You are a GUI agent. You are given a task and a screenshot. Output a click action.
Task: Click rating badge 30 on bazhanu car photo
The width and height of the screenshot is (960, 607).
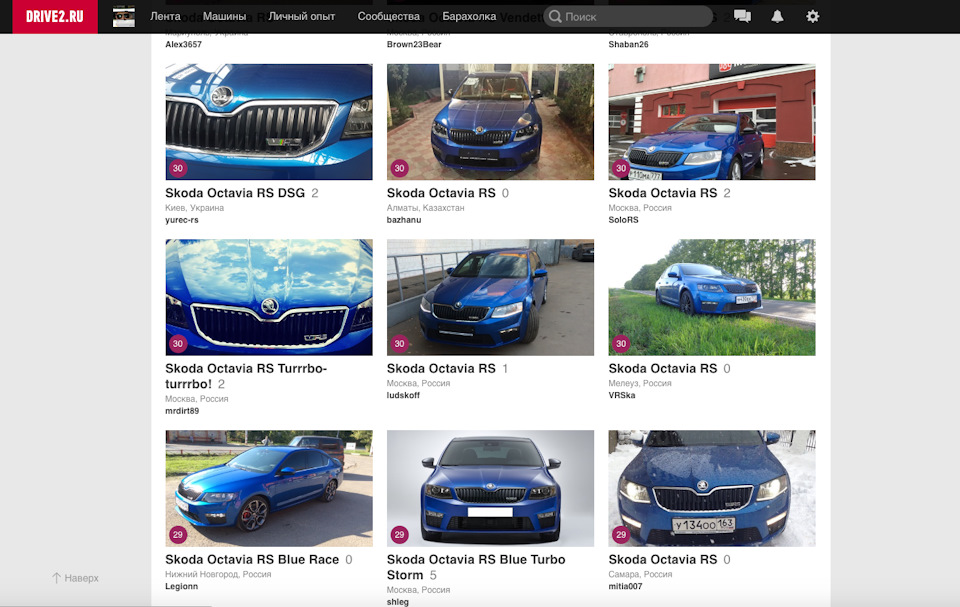(x=399, y=168)
